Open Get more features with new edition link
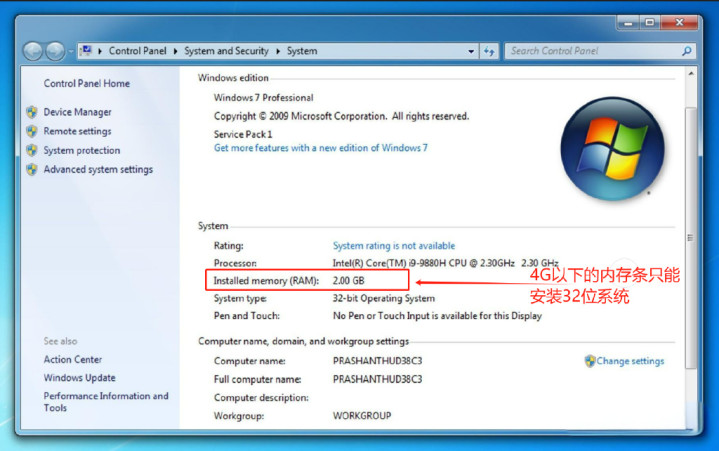The image size is (719, 451). point(321,148)
